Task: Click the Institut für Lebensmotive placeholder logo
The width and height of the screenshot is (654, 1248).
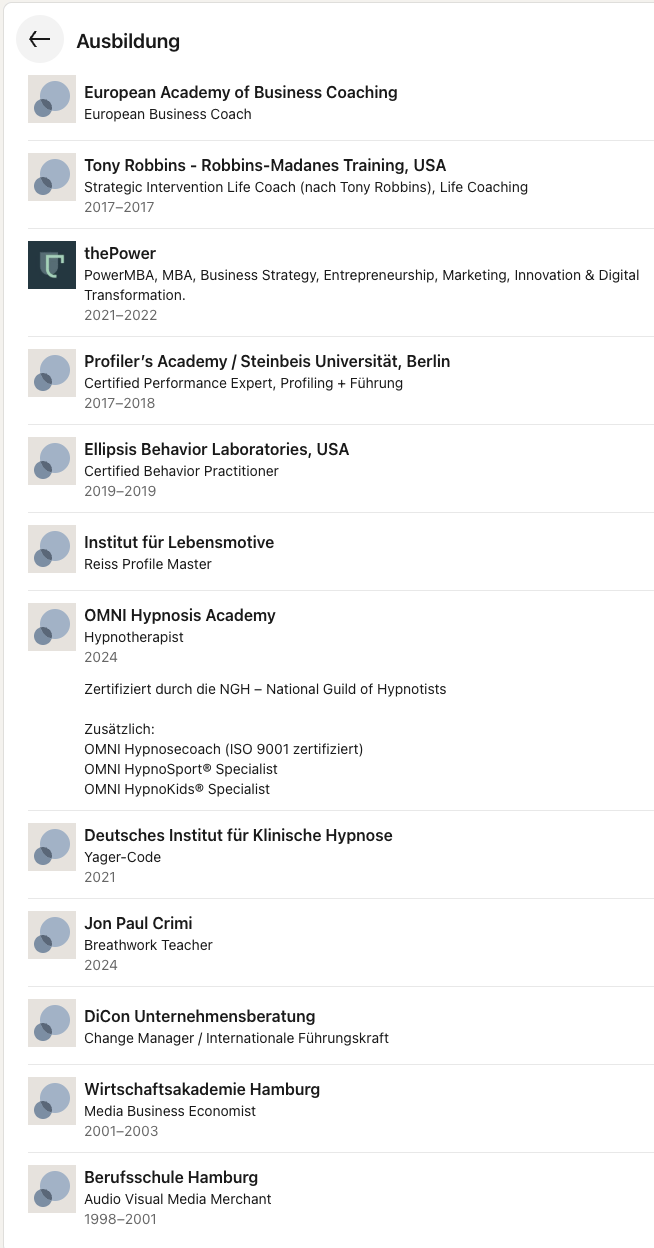Action: (52, 549)
